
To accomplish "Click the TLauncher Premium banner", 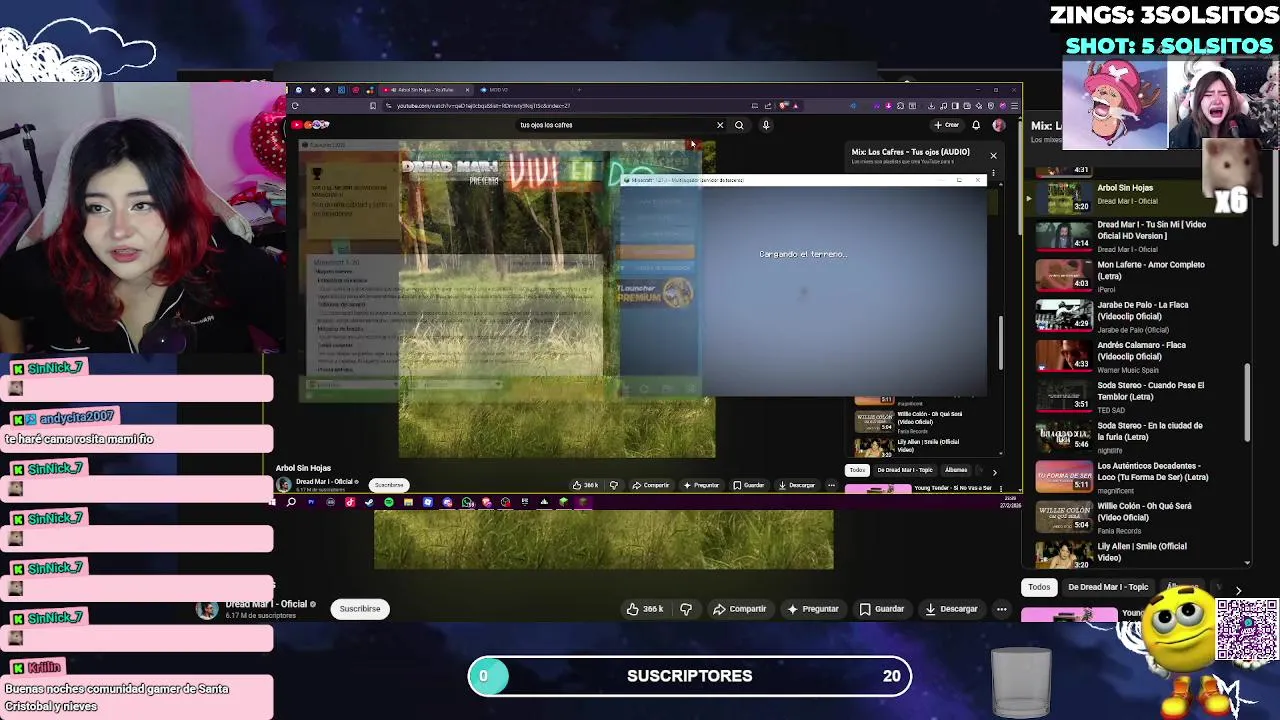I will coord(656,293).
